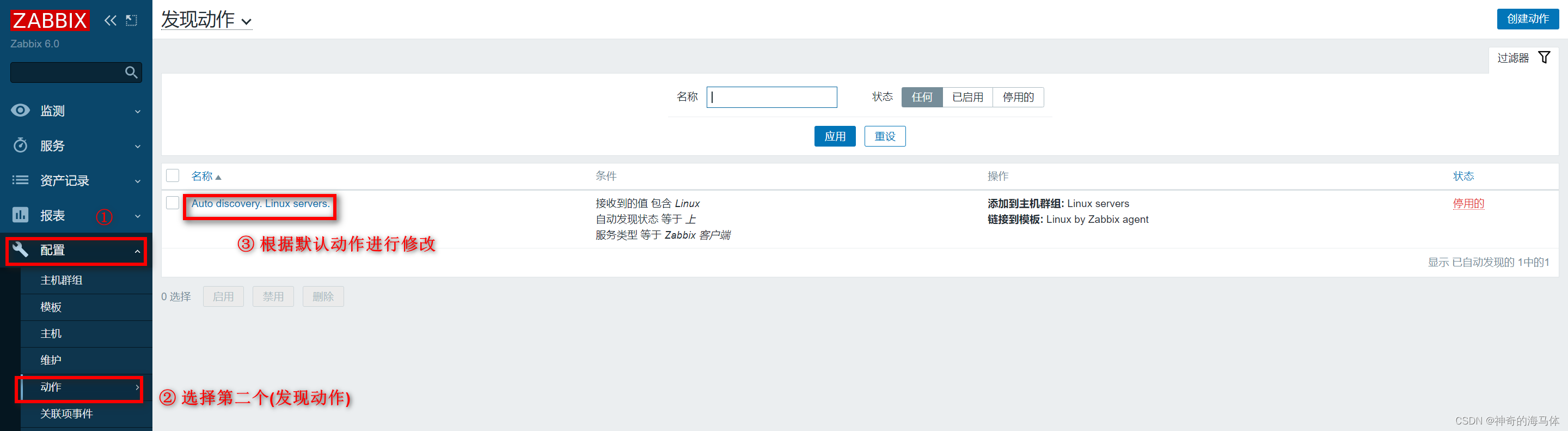
Task: Click the filter funnel icon
Action: (1544, 57)
